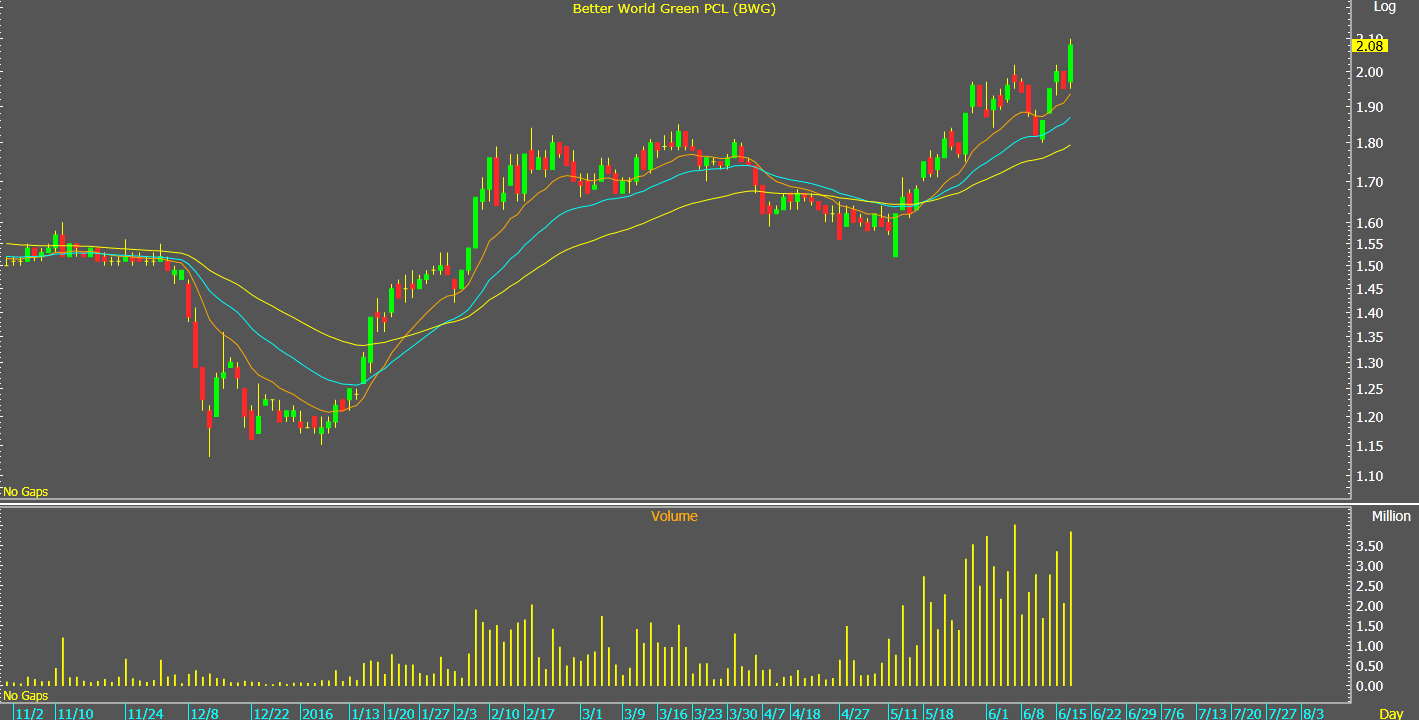Click the 2.00 price axis value
This screenshot has width=1419, height=720.
point(1370,72)
